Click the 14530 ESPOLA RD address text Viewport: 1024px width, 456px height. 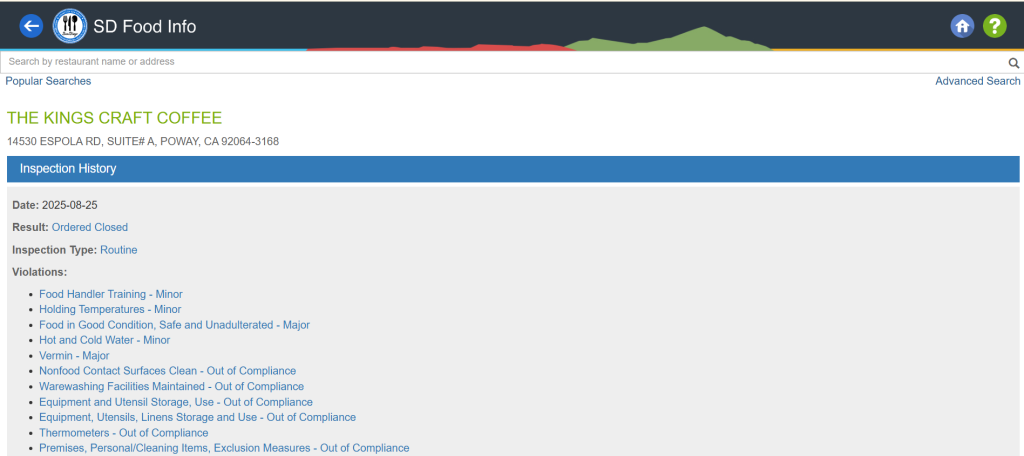pos(143,142)
